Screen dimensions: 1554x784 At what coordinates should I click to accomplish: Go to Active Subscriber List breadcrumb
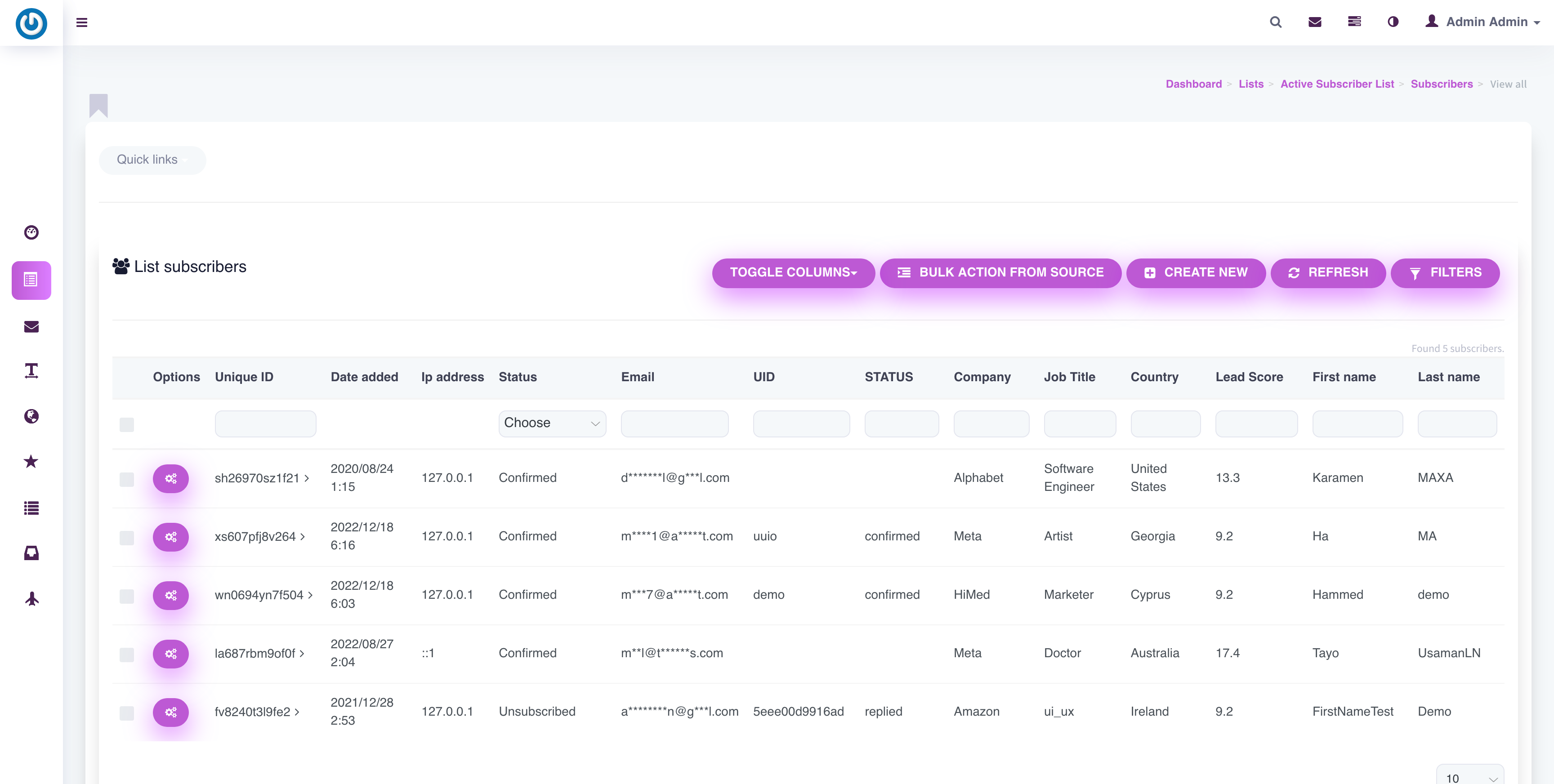pyautogui.click(x=1337, y=85)
